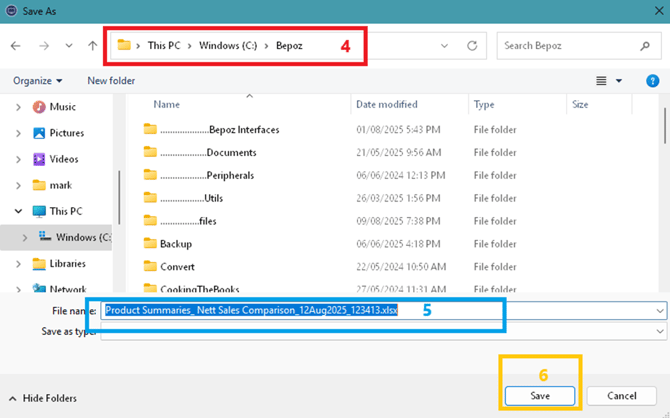
Task: Click New folder in toolbar
Action: [111, 80]
